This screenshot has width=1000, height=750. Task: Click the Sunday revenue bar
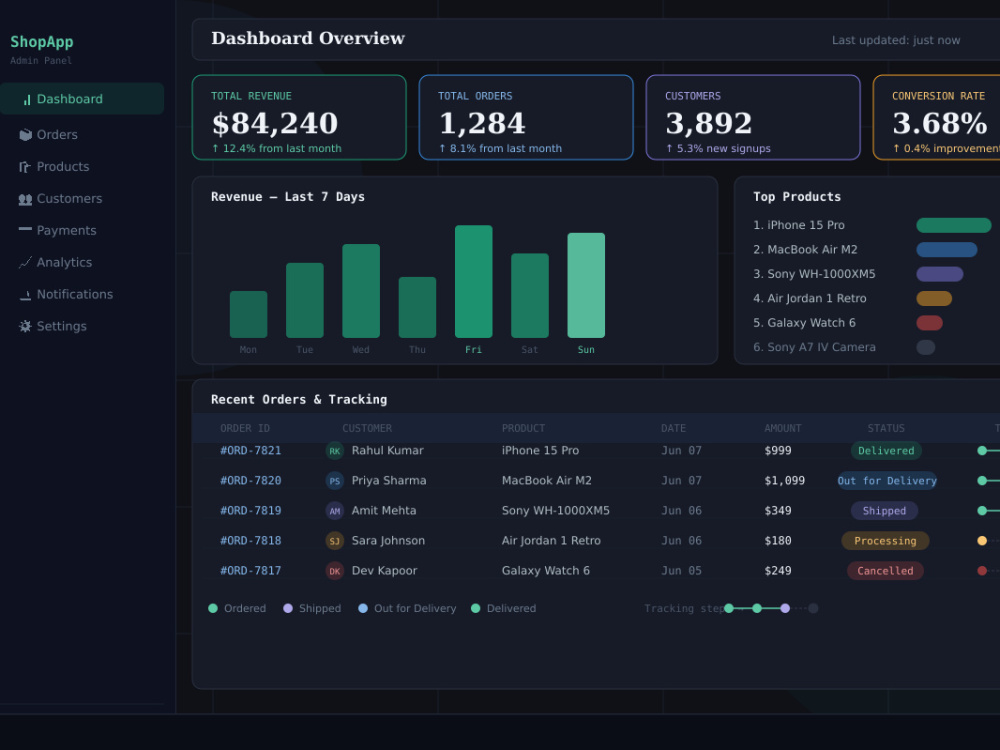click(x=586, y=285)
